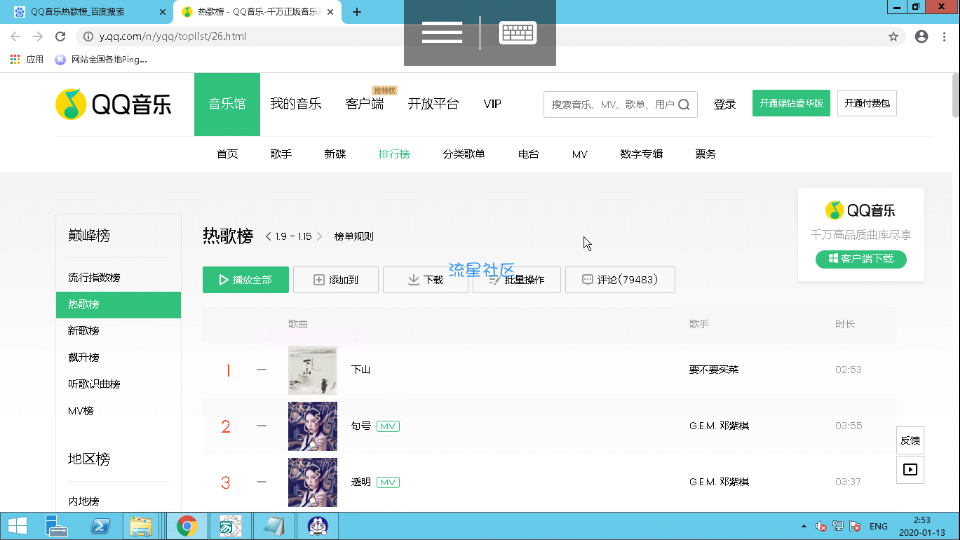Click 开通付费包 button
This screenshot has height=540, width=960.
click(x=867, y=103)
